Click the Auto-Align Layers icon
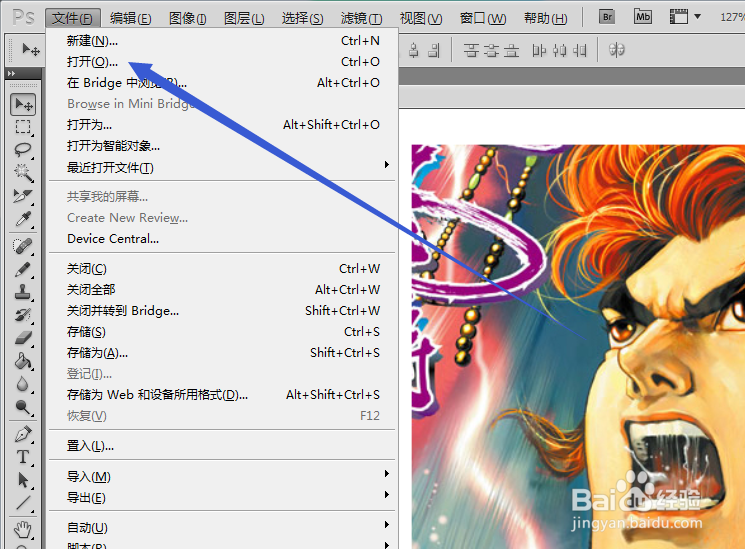 point(616,50)
